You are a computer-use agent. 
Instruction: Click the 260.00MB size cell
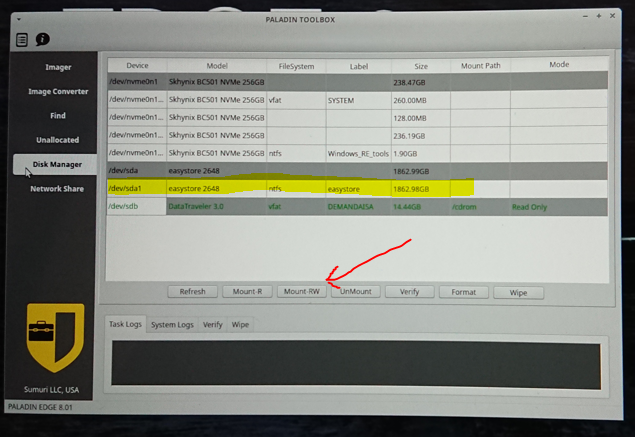point(421,100)
